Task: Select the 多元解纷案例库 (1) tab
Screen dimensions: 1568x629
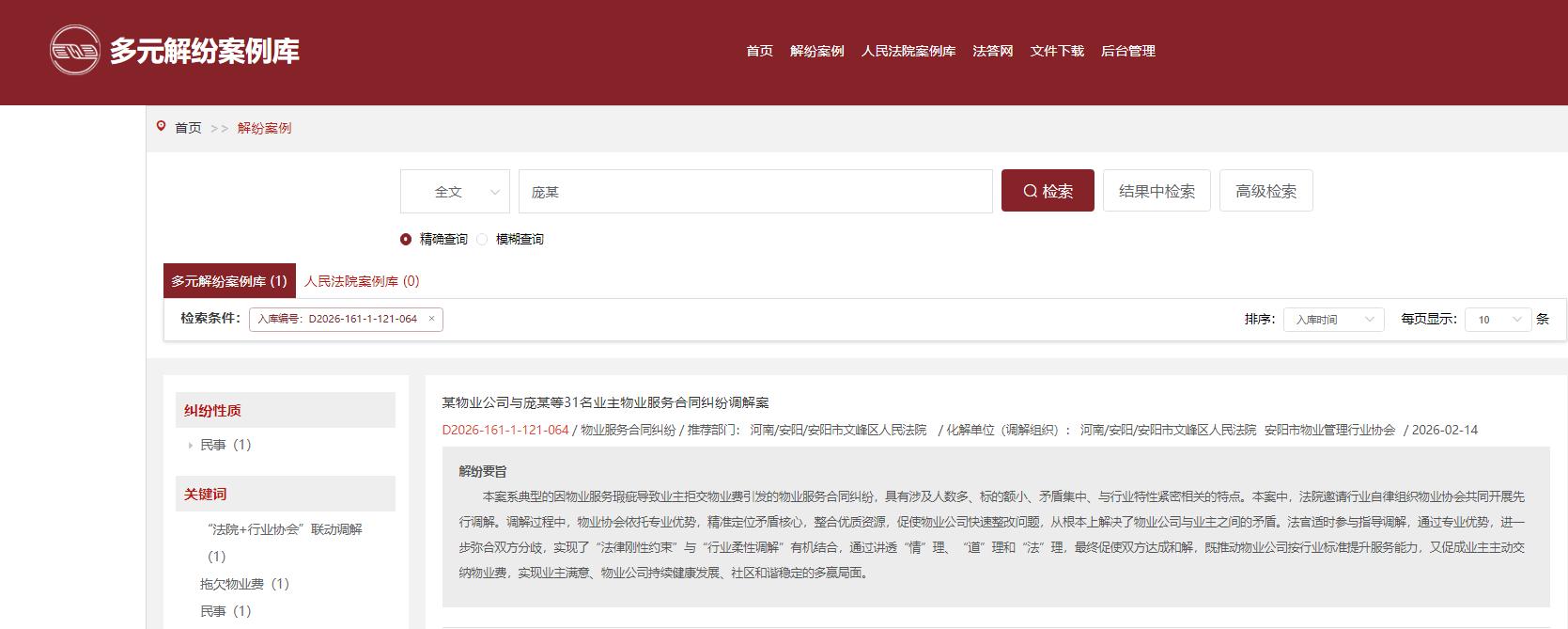Action: click(x=229, y=281)
